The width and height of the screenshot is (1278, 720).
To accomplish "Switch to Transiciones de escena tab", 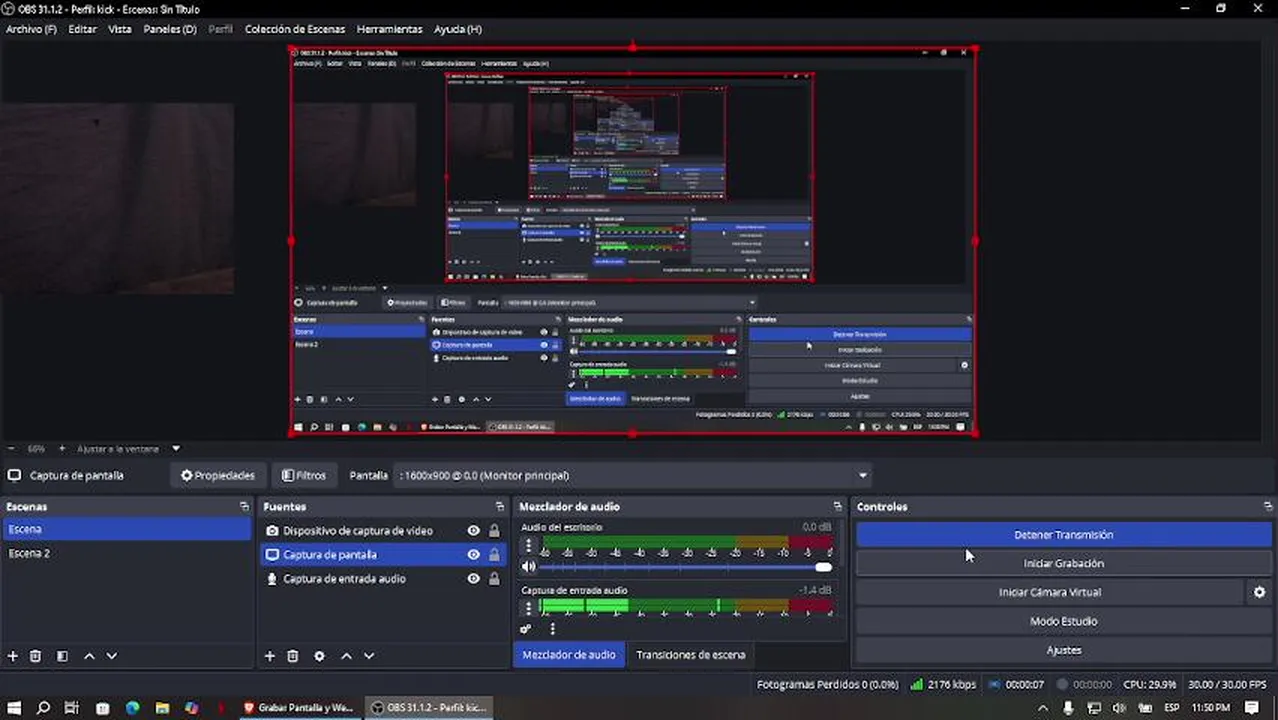I will [x=690, y=655].
